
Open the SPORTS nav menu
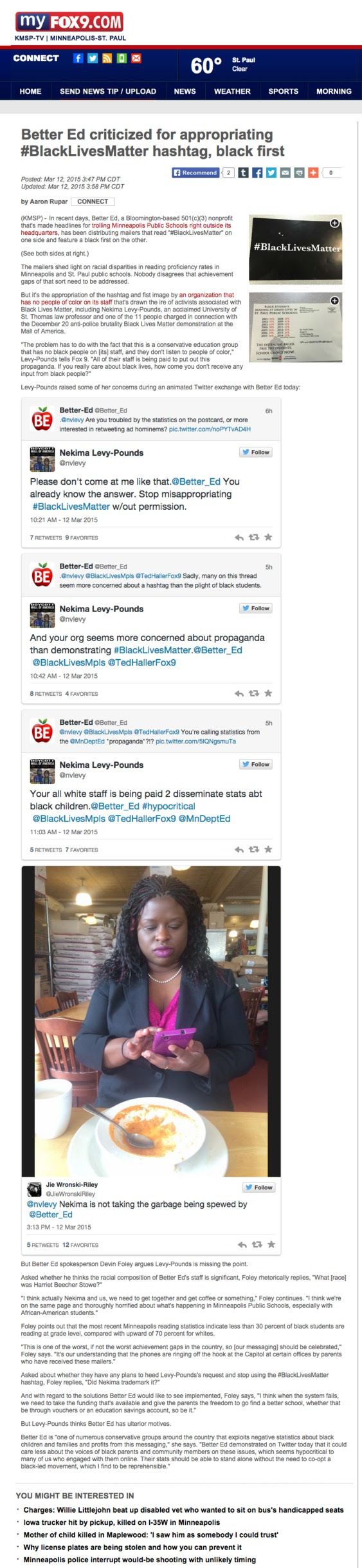point(283,91)
